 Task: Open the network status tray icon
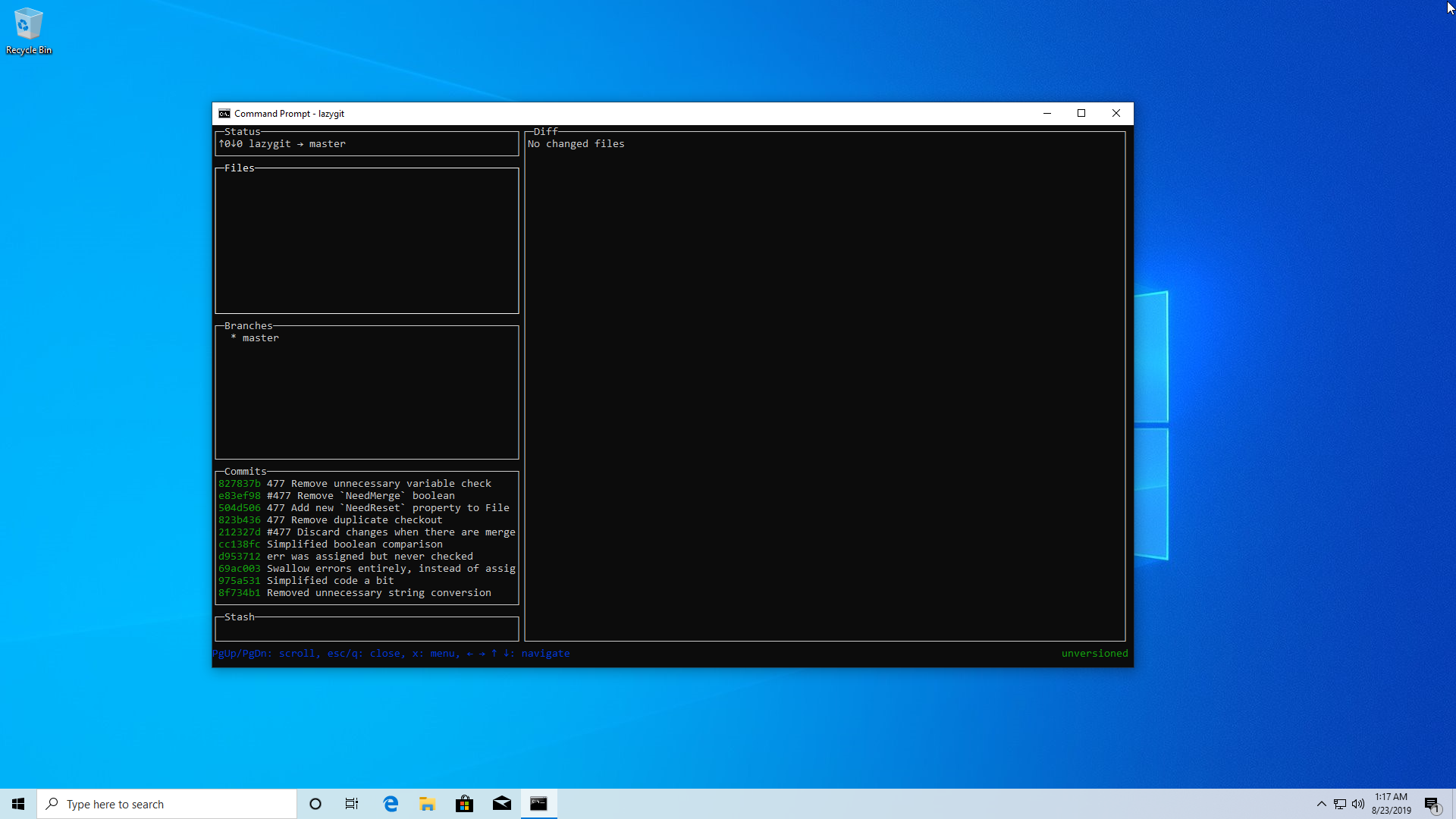1340,804
